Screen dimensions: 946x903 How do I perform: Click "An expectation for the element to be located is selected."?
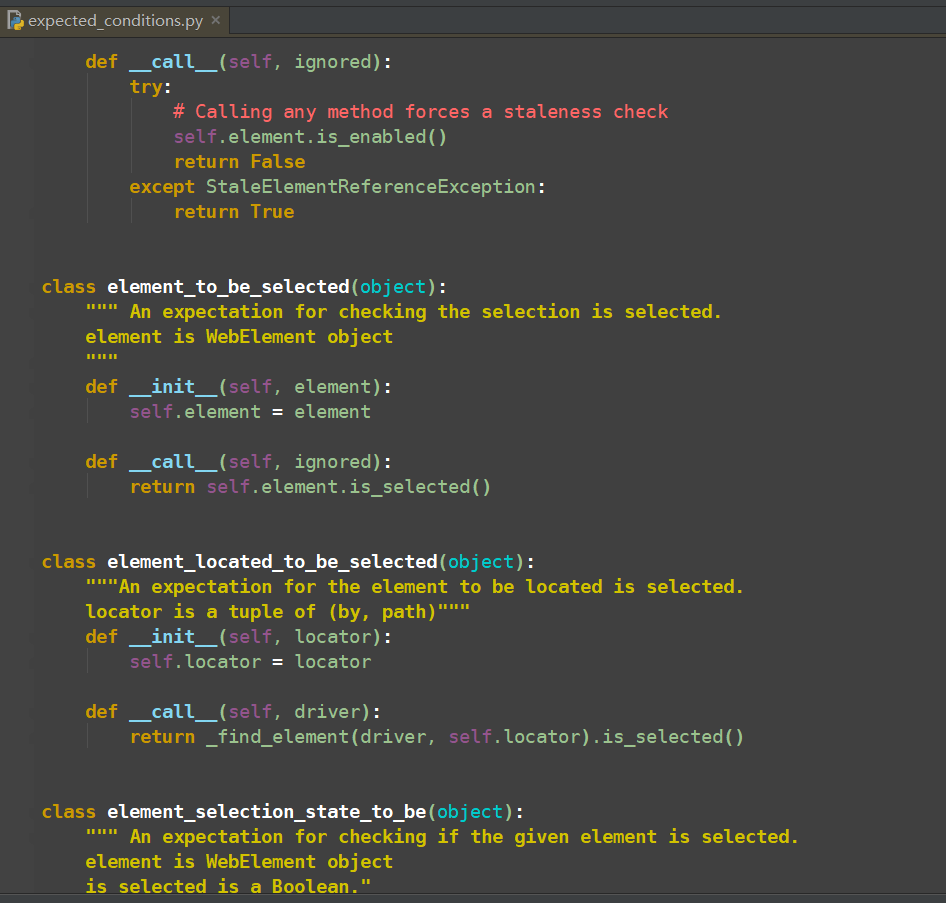click(x=431, y=587)
